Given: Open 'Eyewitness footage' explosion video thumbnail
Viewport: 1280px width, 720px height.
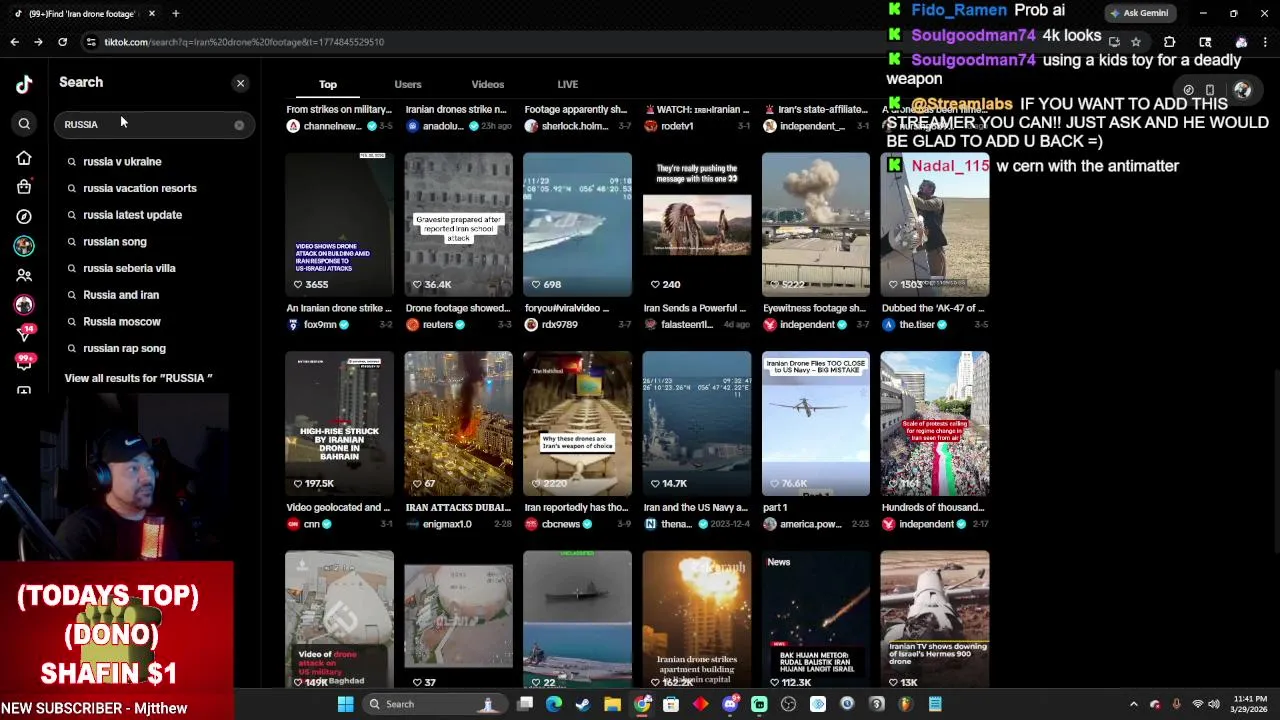Looking at the screenshot, I should [x=815, y=225].
